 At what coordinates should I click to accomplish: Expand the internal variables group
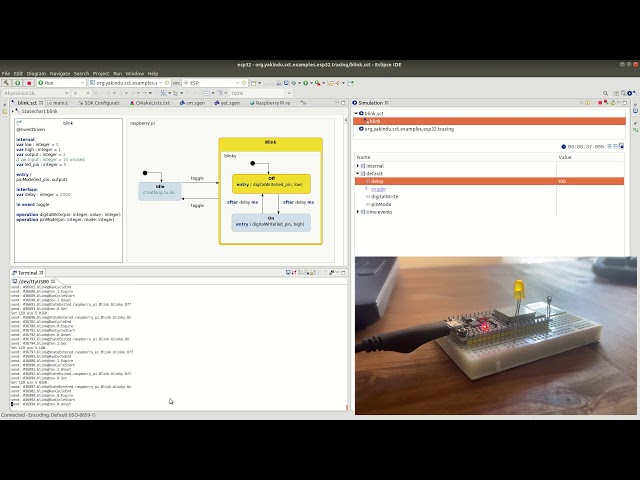pyautogui.click(x=358, y=166)
